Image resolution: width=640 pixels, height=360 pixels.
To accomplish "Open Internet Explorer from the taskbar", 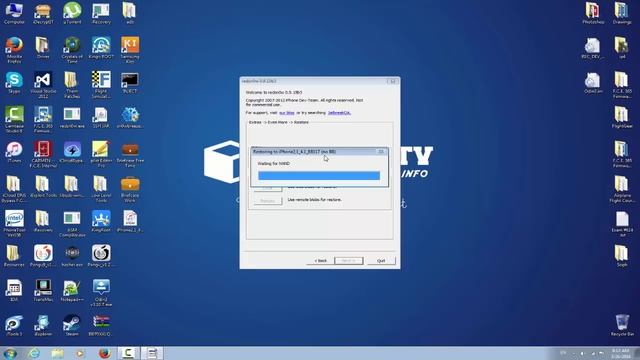I will (34, 353).
